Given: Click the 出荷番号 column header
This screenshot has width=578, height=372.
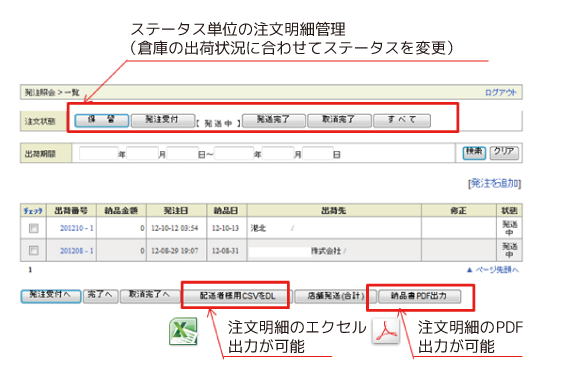Looking at the screenshot, I should click(x=71, y=211).
